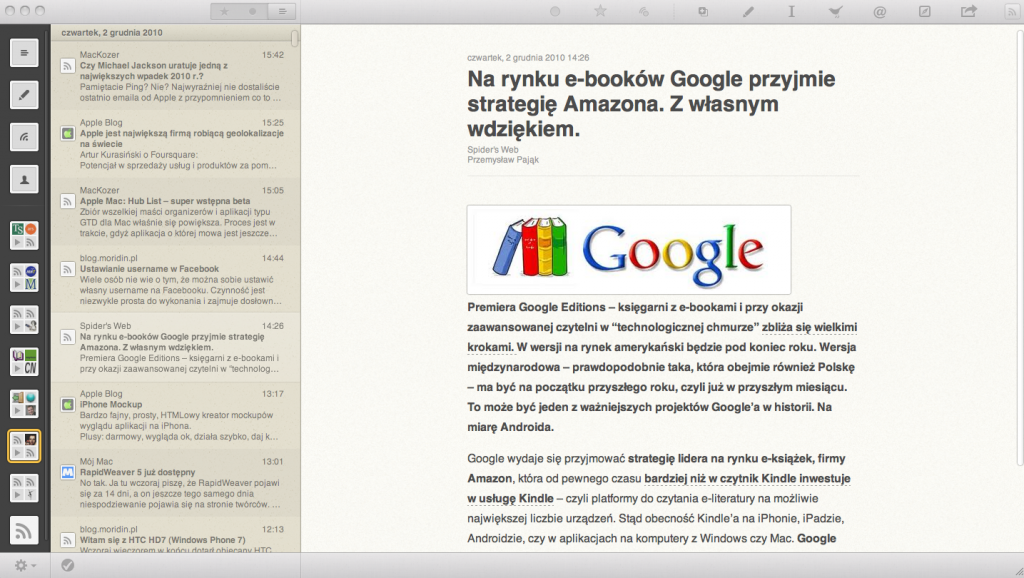Select 'Ustawianie username w Facebook' article
Image resolution: width=1024 pixels, height=578 pixels.
coord(175,280)
